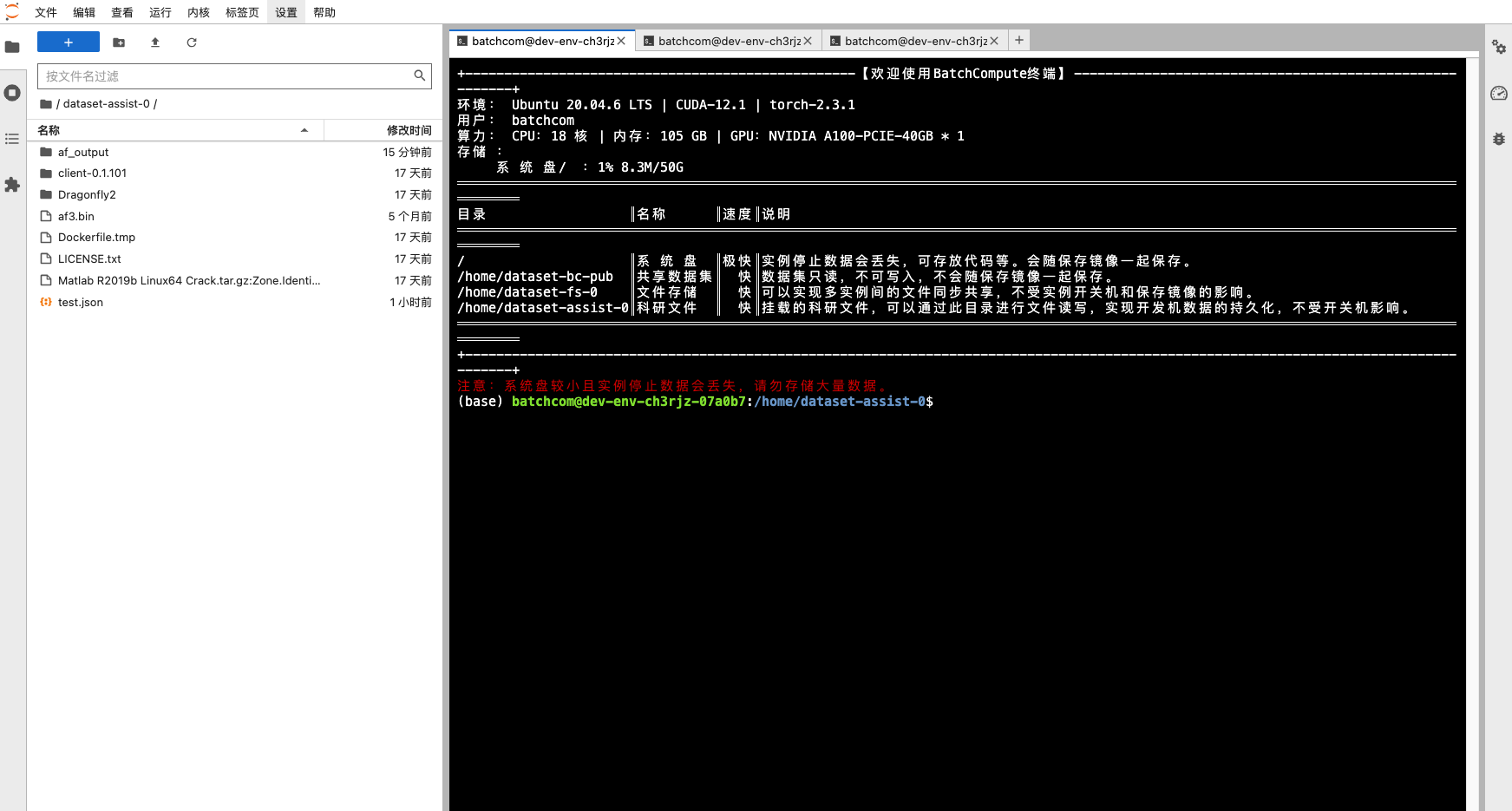Close the third terminal tab
Viewport: 1512px width, 811px height.
pyautogui.click(x=994, y=41)
